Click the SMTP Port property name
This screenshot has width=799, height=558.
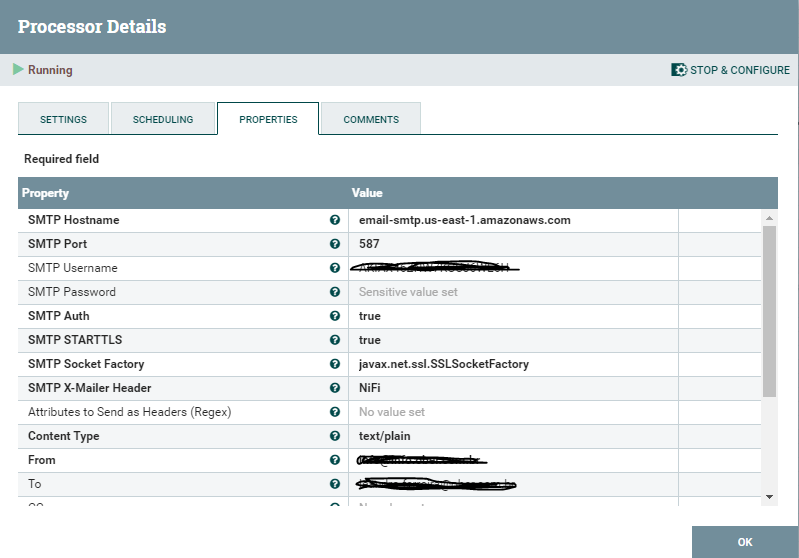pyautogui.click(x=57, y=244)
